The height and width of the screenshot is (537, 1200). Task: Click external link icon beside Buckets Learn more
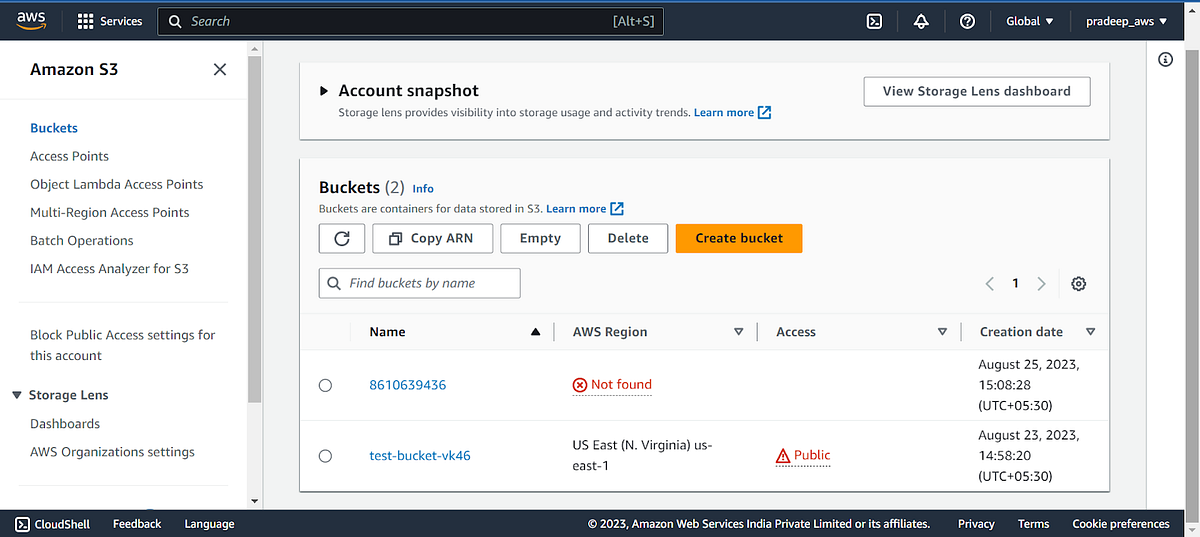617,208
